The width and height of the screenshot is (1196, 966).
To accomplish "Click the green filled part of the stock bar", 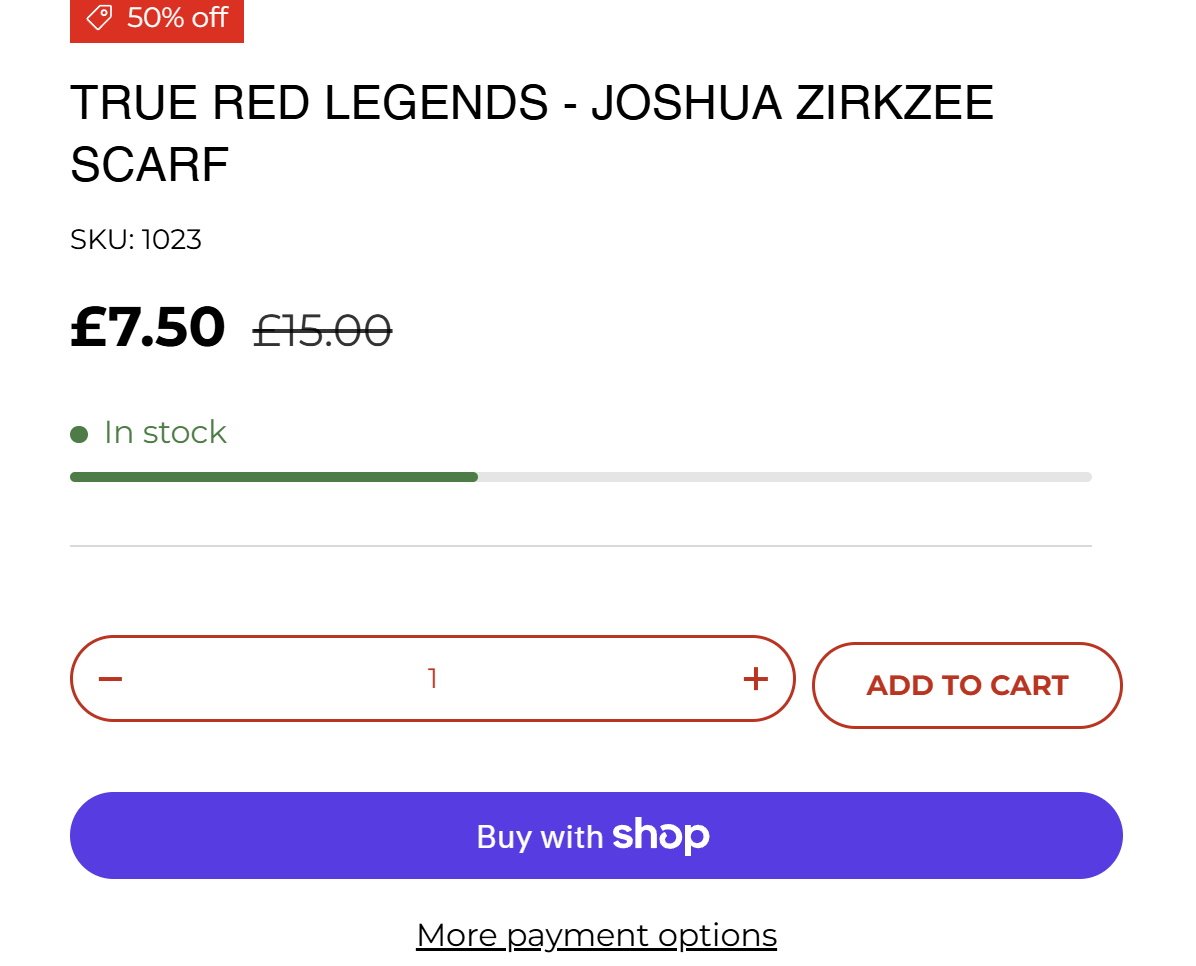I will click(x=273, y=477).
